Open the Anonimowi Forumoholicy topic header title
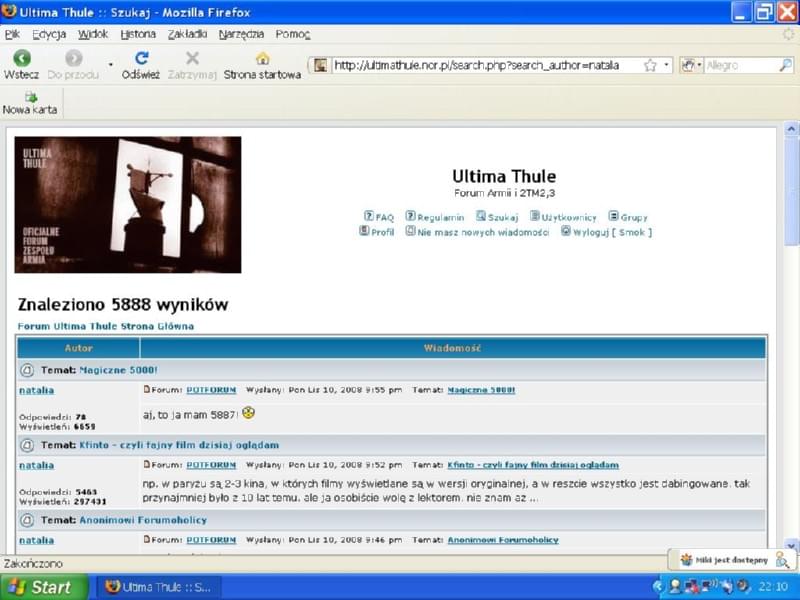Screen dimensions: 800x600 pos(143,520)
